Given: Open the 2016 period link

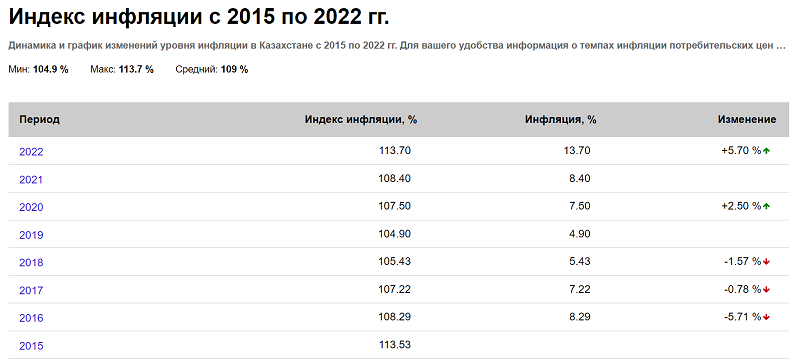Looking at the screenshot, I should click(31, 318).
